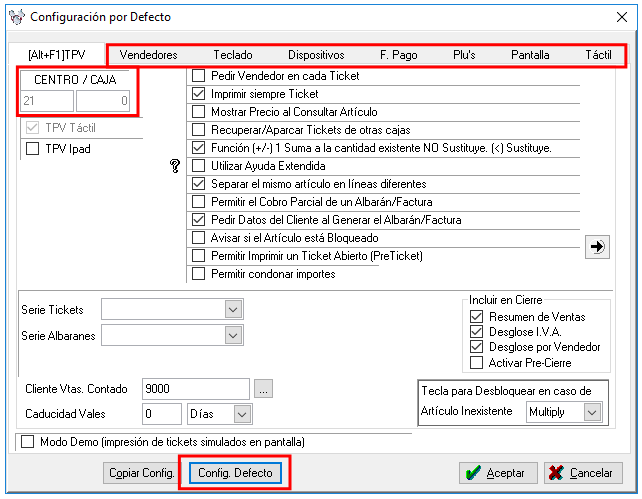Close the Configuración por Defecto window
Viewport: 642px width, 499px height.
[618, 16]
